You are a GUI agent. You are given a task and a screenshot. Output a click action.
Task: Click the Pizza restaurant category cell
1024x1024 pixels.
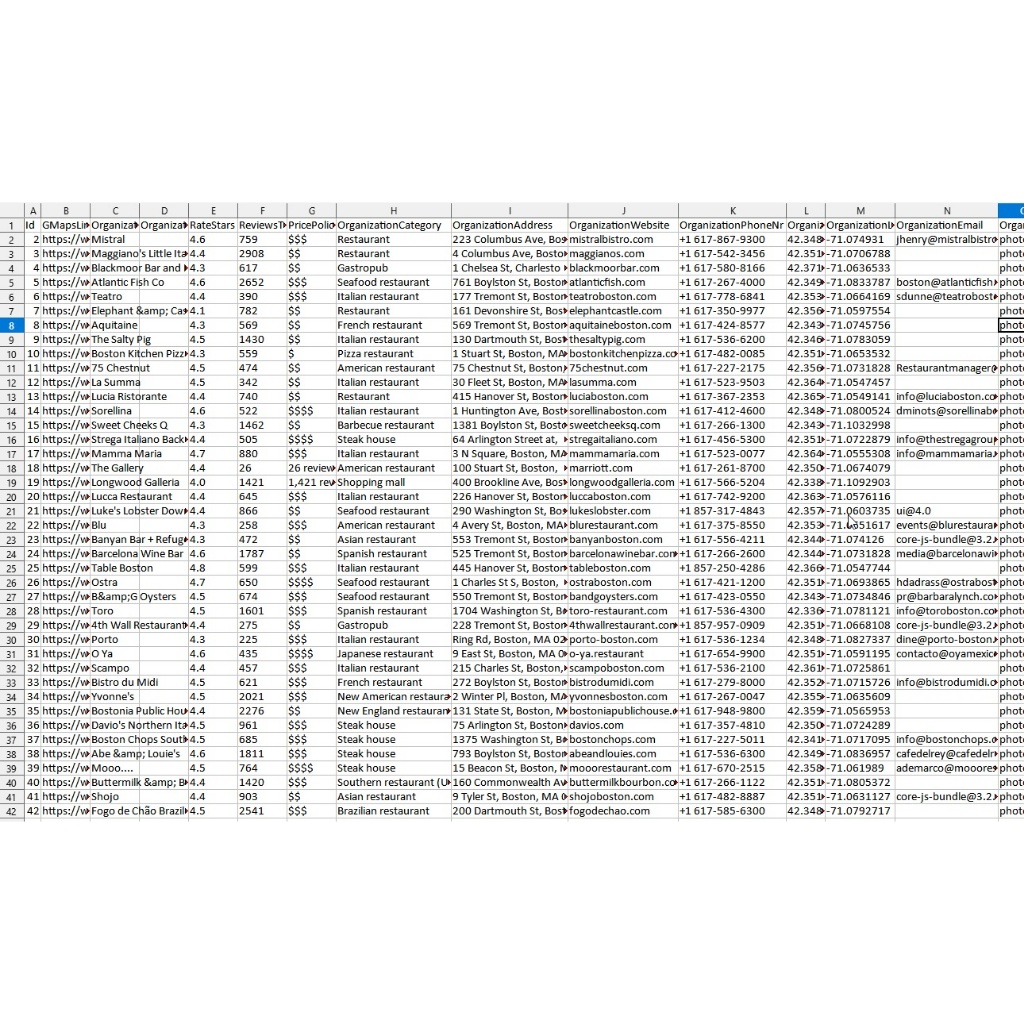click(x=393, y=354)
